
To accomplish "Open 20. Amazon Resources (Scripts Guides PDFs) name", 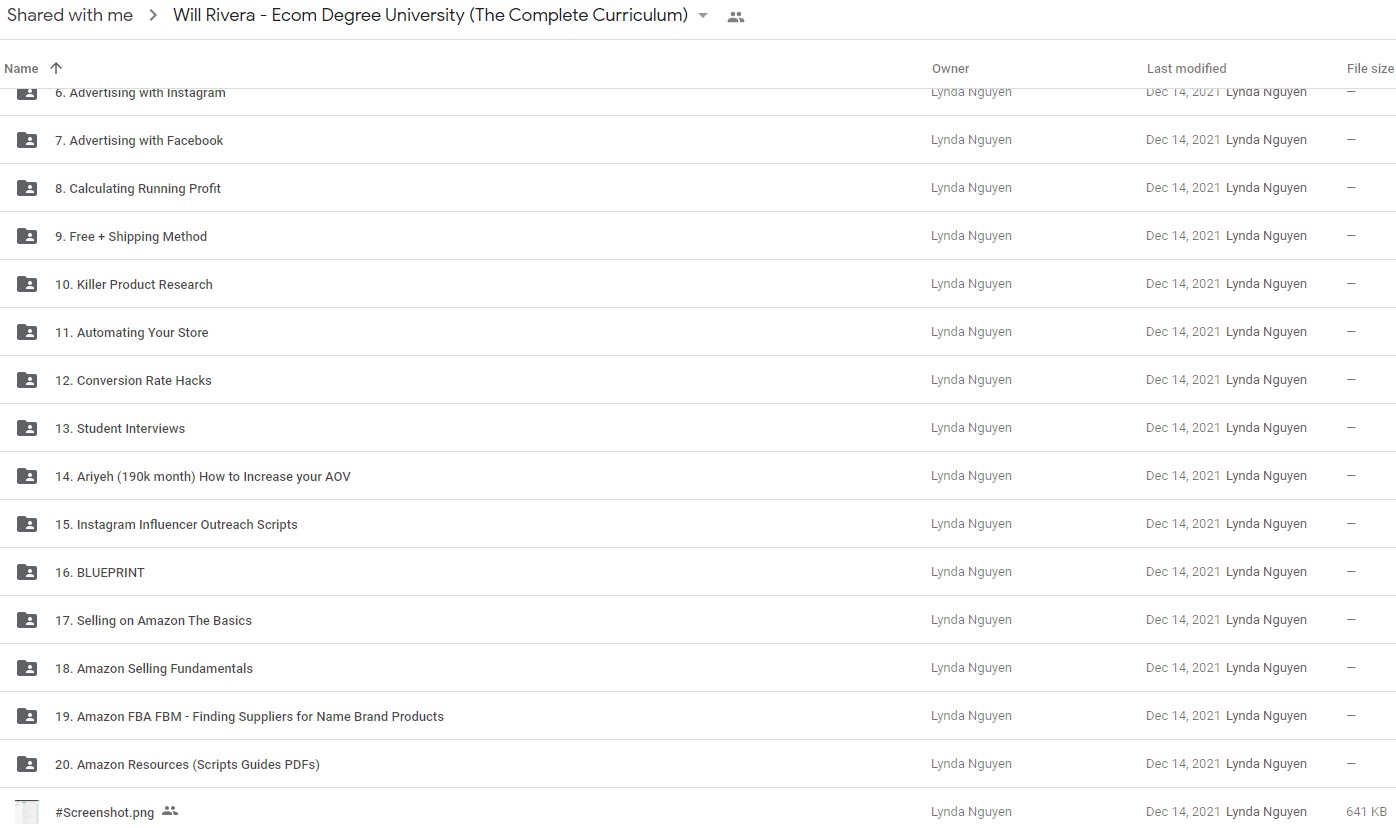I will pyautogui.click(x=187, y=765).
